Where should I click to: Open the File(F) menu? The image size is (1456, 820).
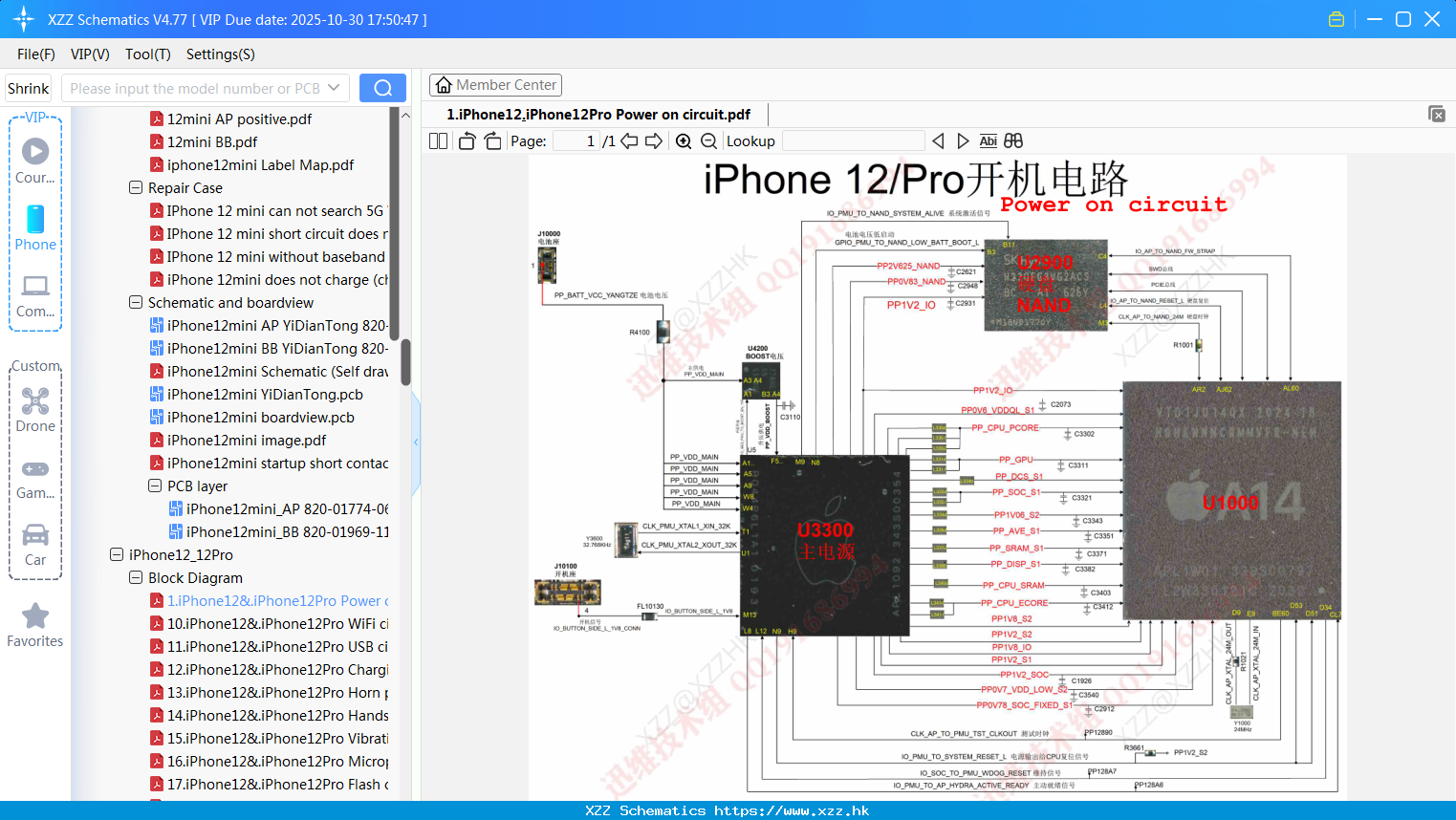36,54
